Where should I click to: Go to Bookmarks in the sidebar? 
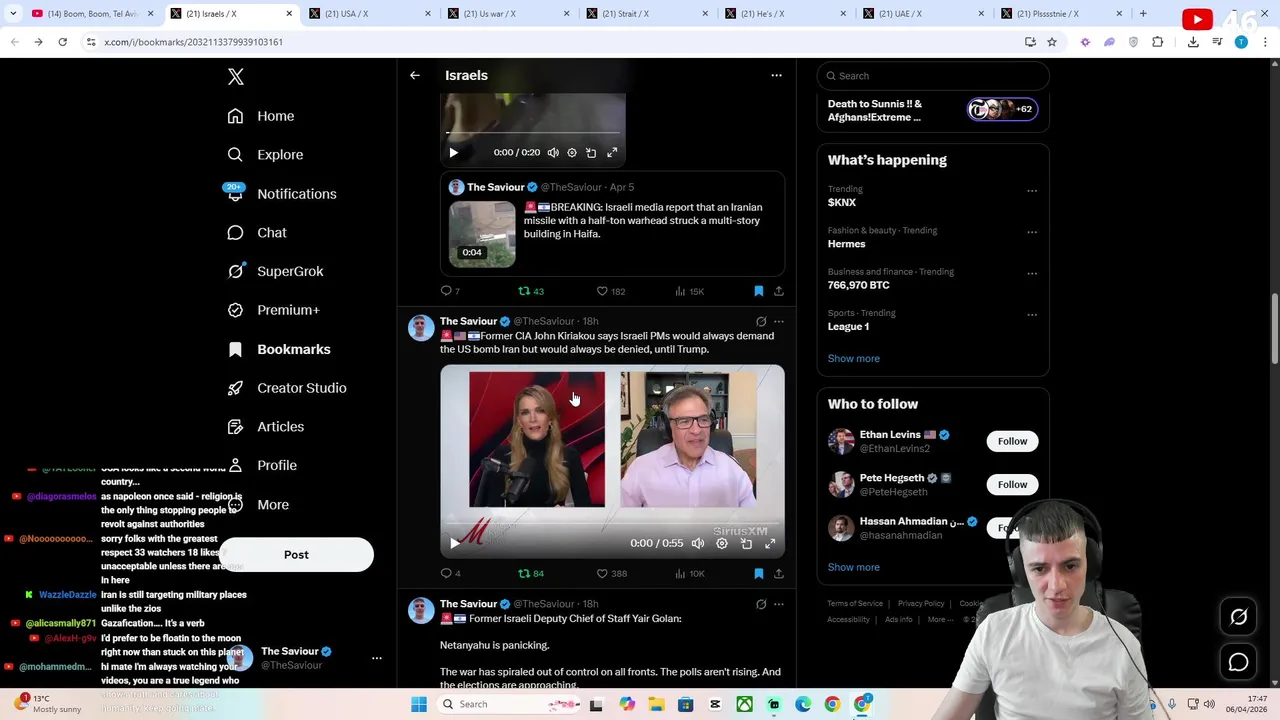click(x=279, y=349)
